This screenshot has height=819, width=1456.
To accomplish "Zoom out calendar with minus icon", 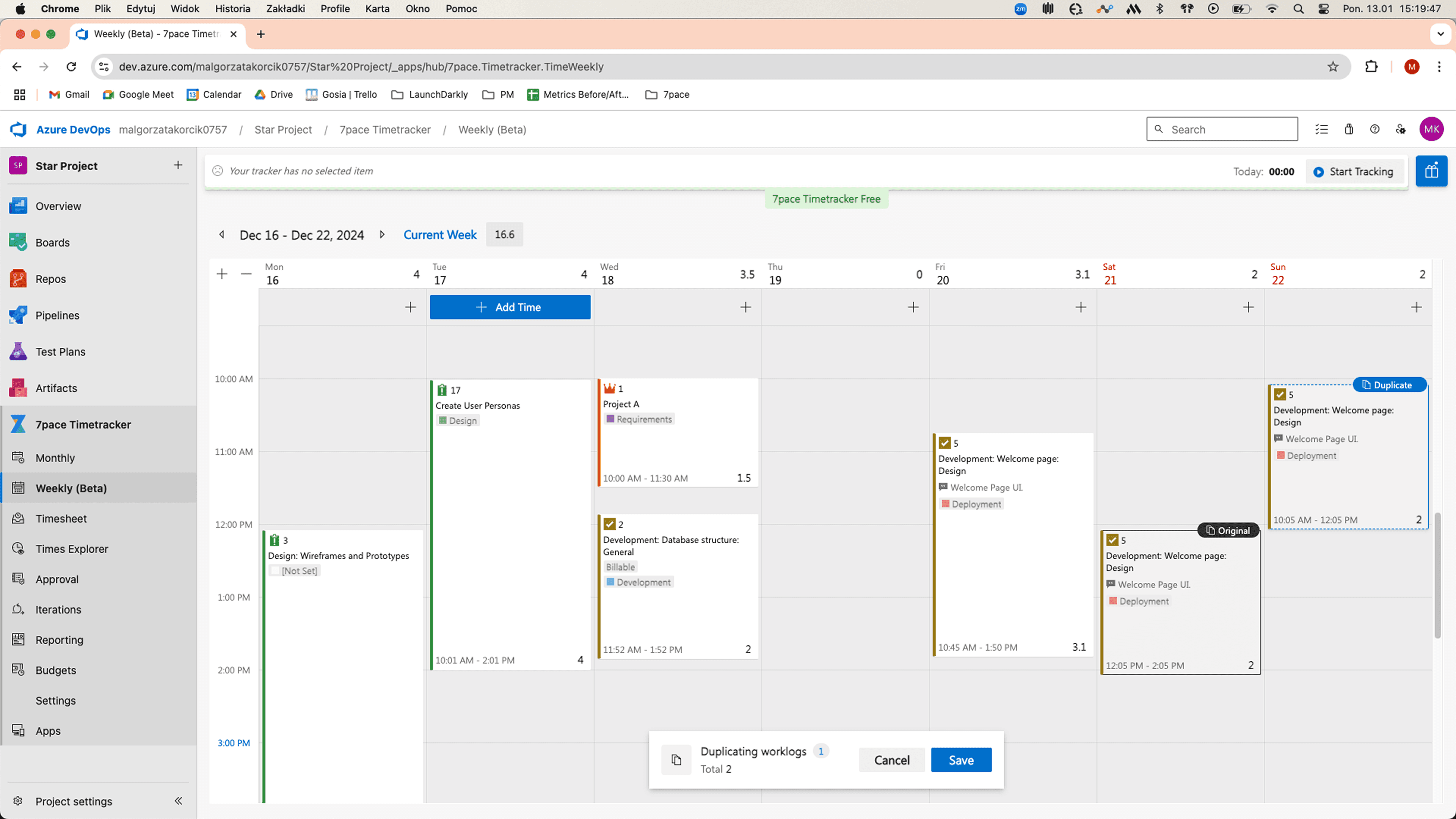I will (x=246, y=274).
